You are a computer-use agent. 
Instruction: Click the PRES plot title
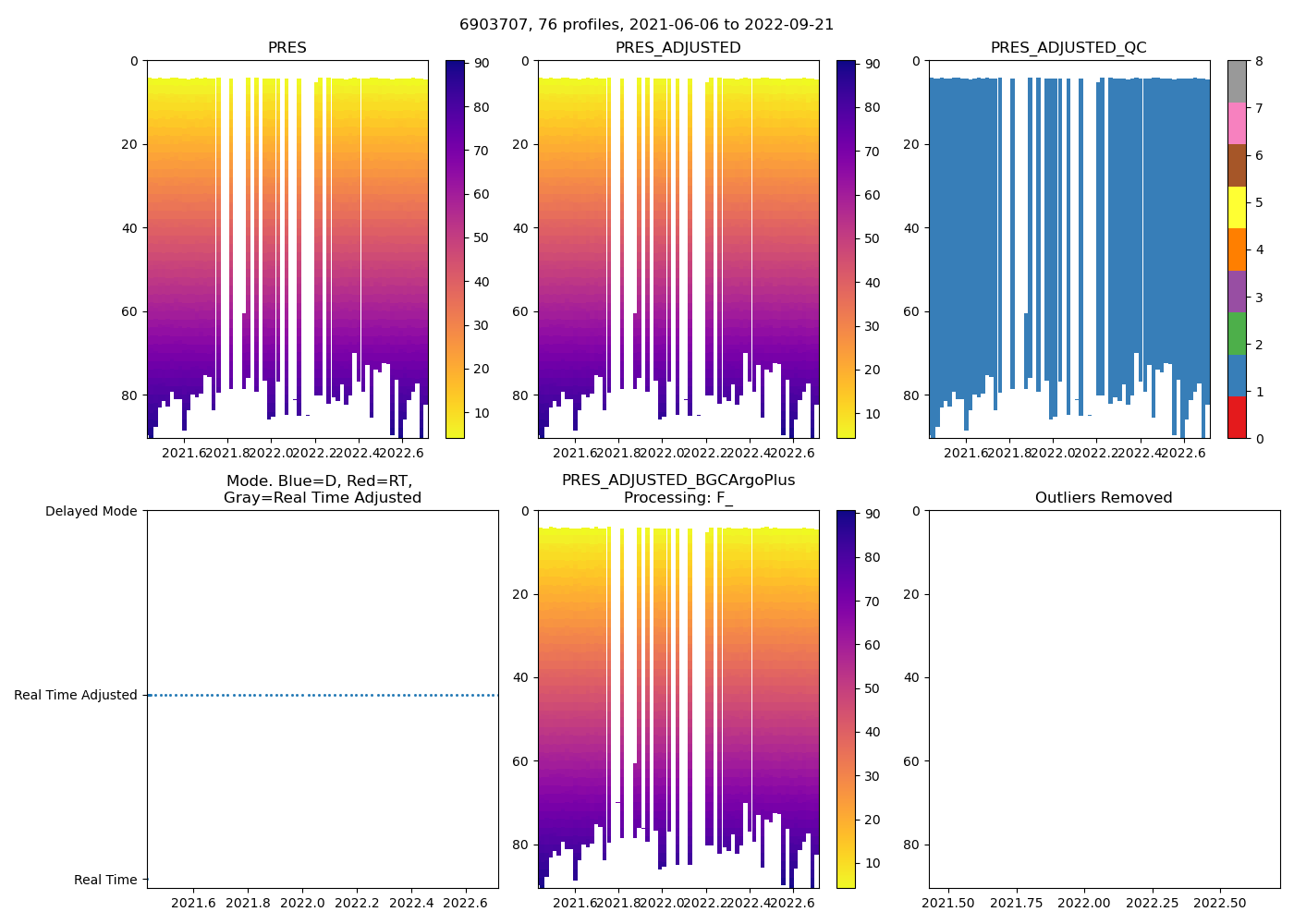pyautogui.click(x=287, y=48)
